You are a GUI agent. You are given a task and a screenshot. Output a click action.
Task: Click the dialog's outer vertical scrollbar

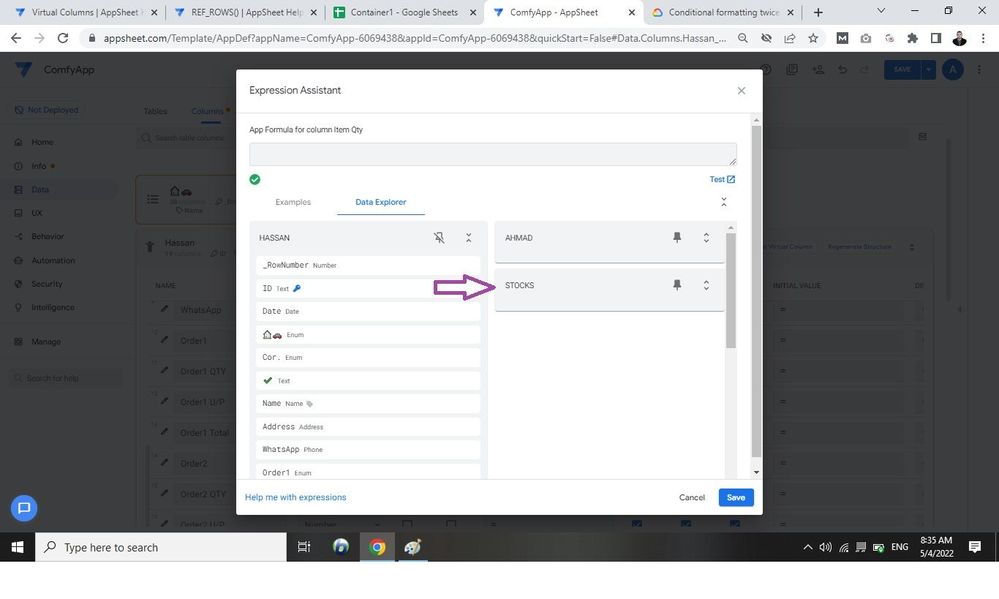(756, 291)
